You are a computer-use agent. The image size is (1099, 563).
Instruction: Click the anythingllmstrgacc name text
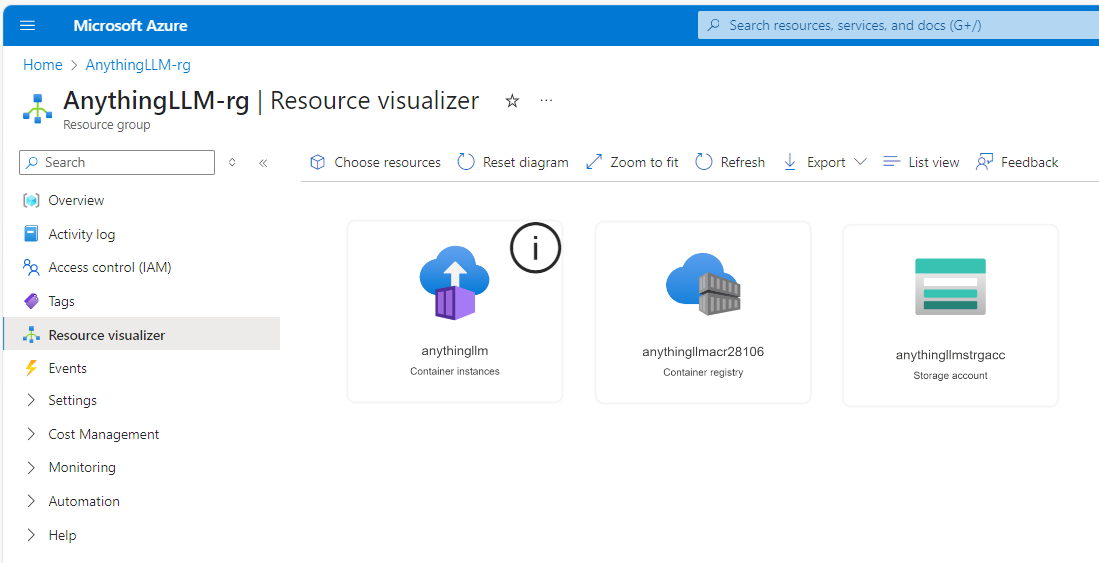click(950, 355)
